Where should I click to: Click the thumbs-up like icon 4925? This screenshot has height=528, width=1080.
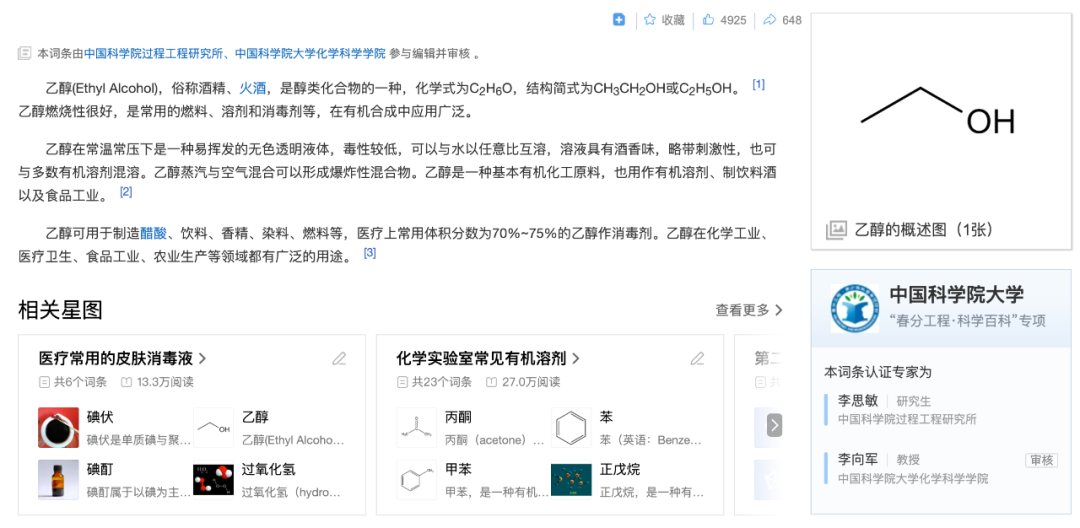708,20
